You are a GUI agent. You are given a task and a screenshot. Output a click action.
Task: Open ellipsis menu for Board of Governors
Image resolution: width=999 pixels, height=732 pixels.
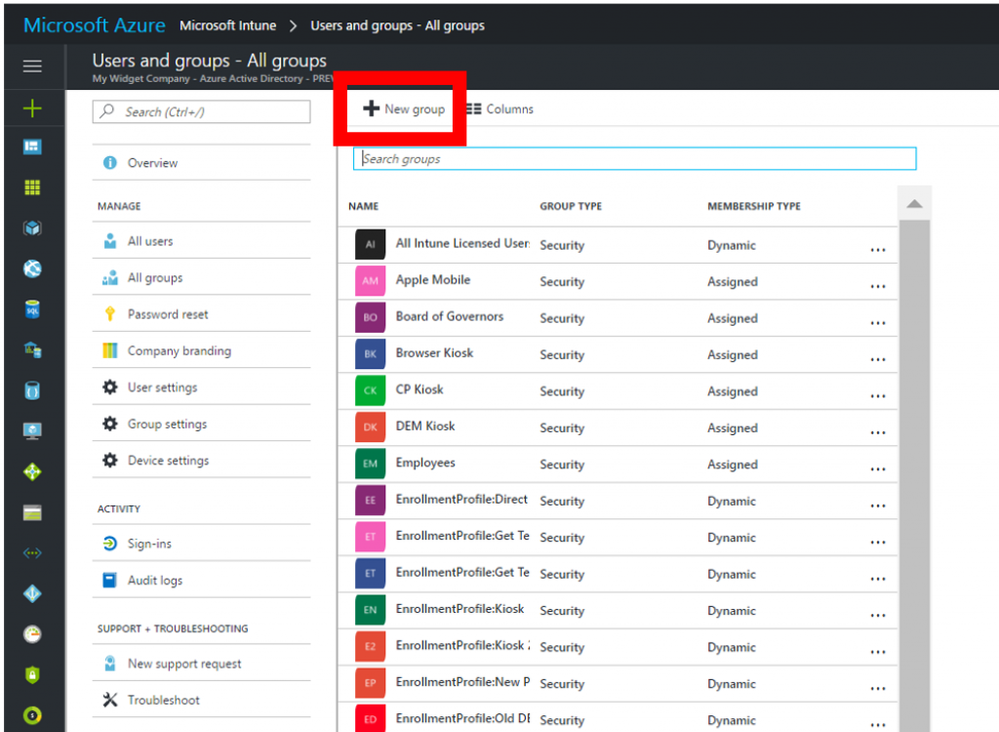tap(878, 322)
